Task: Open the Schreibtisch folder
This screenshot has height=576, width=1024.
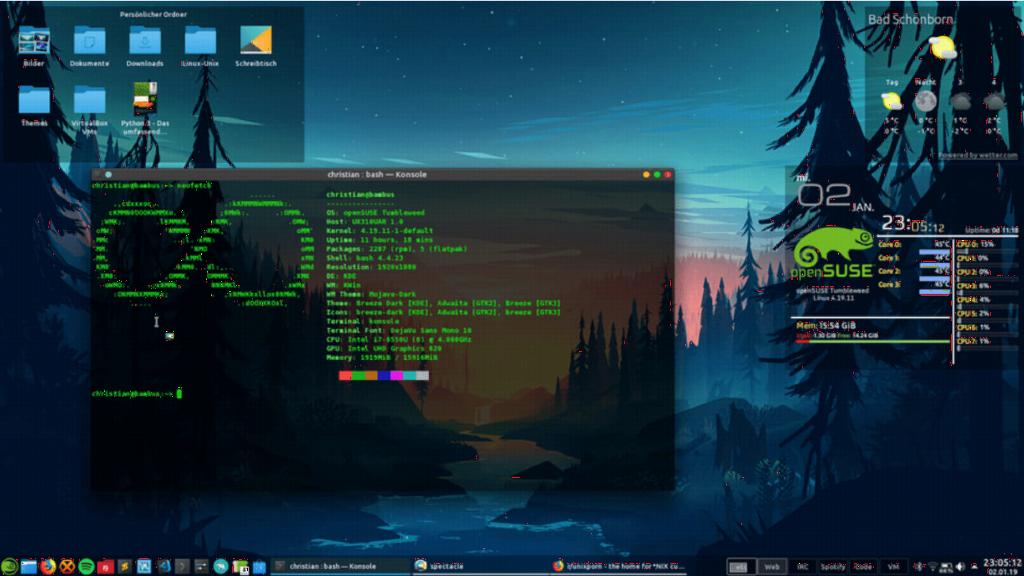Action: 256,47
